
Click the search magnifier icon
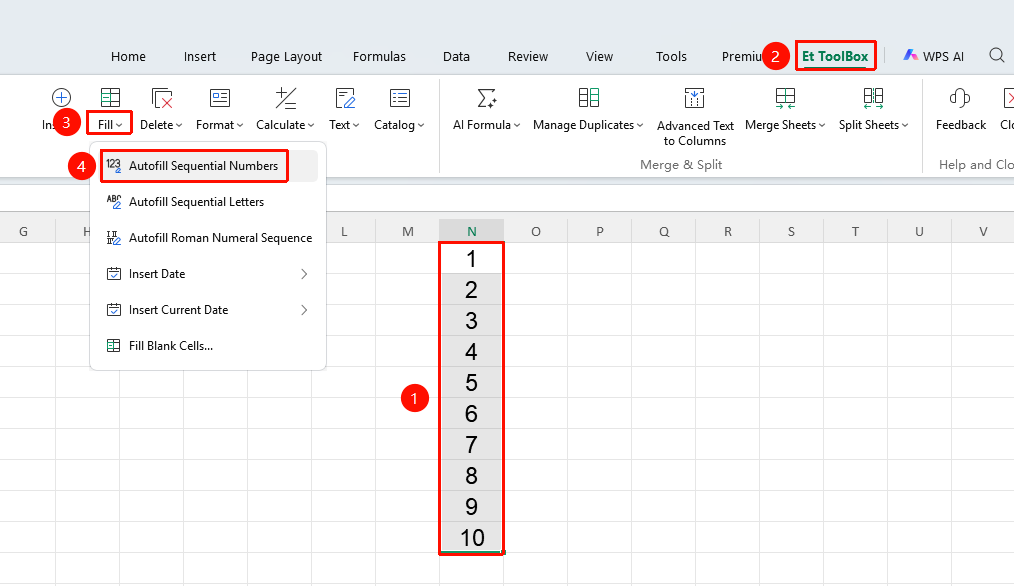(x=997, y=56)
